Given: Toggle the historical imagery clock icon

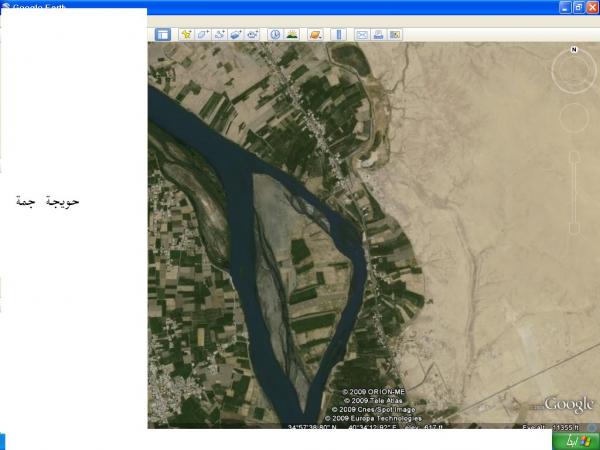Looking at the screenshot, I should tap(275, 34).
